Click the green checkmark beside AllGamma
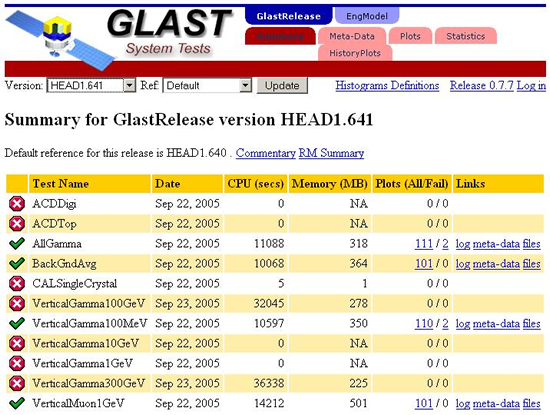 pyautogui.click(x=17, y=243)
